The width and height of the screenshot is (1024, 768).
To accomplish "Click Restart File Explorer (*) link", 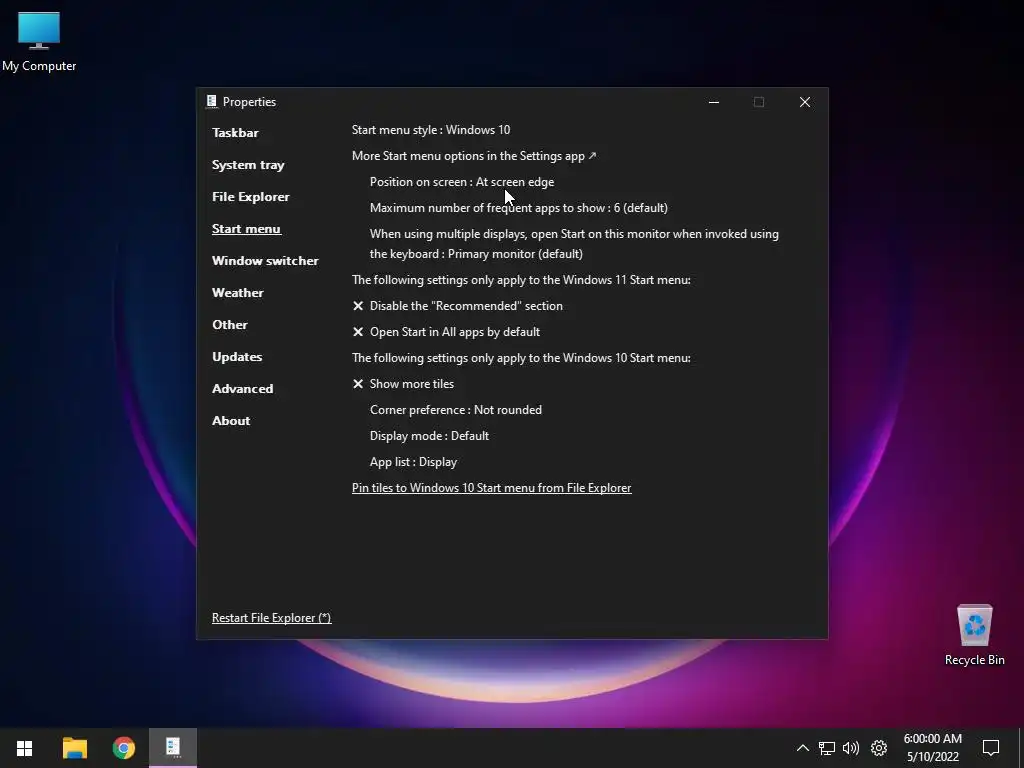I will tap(272, 618).
